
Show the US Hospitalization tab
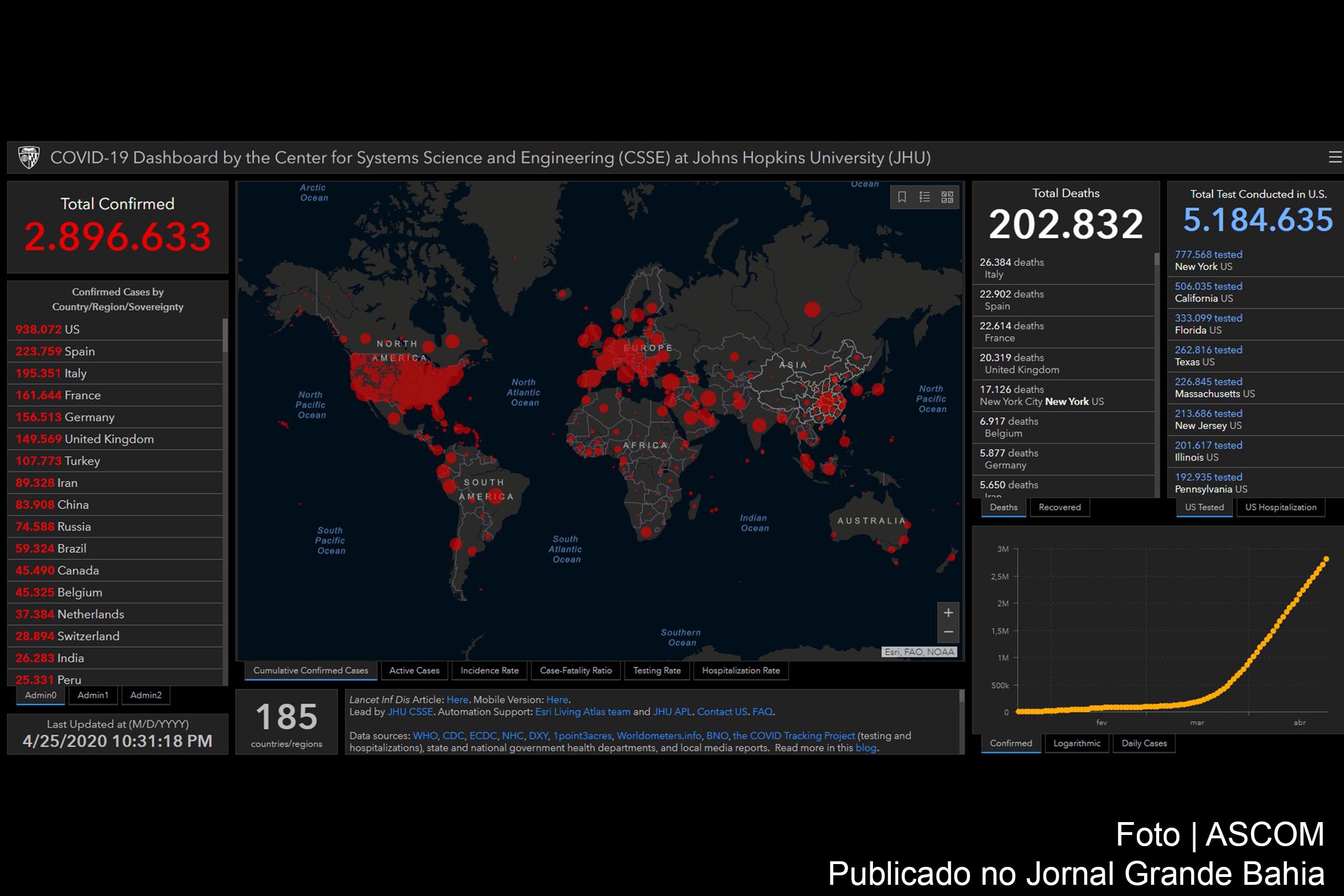[x=1280, y=507]
